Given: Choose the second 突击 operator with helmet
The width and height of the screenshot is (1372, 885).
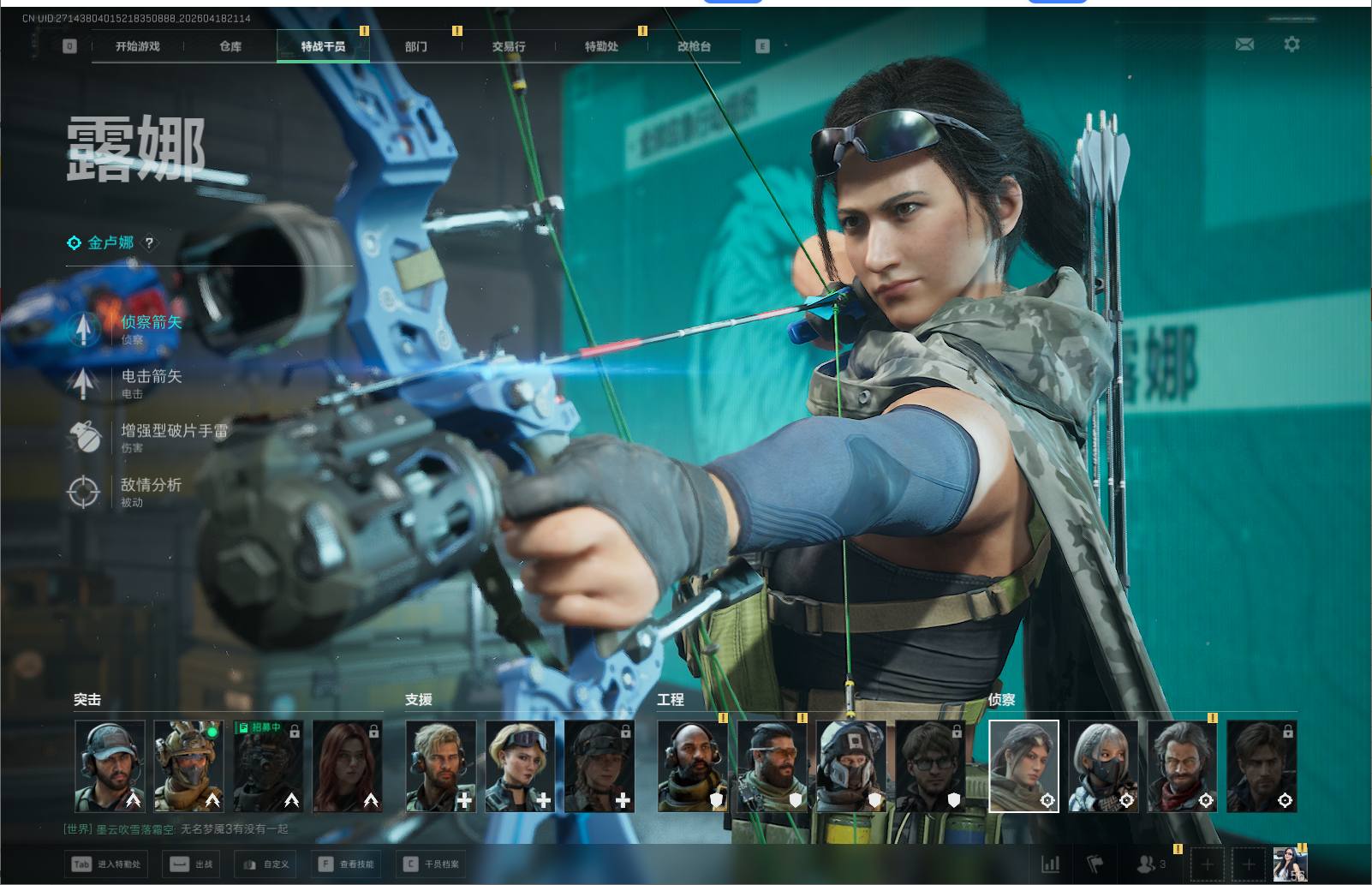Looking at the screenshot, I should click(x=188, y=766).
